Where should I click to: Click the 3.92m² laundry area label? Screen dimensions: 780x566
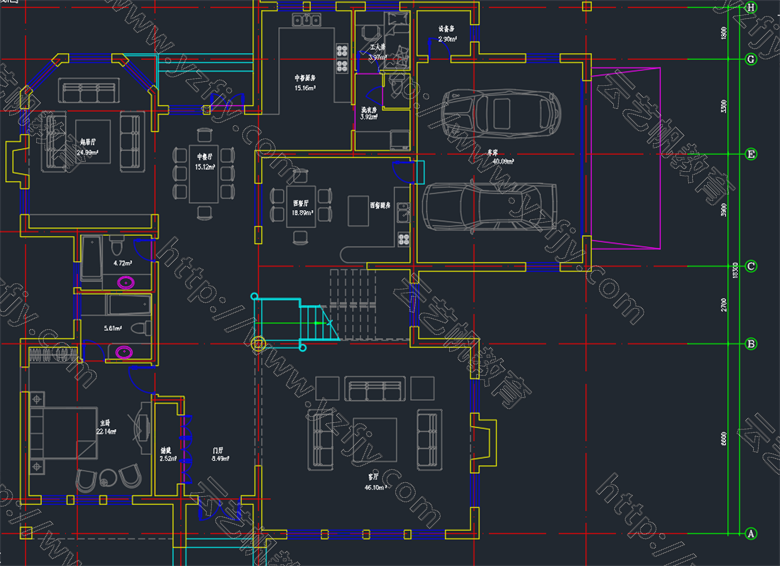(369, 117)
